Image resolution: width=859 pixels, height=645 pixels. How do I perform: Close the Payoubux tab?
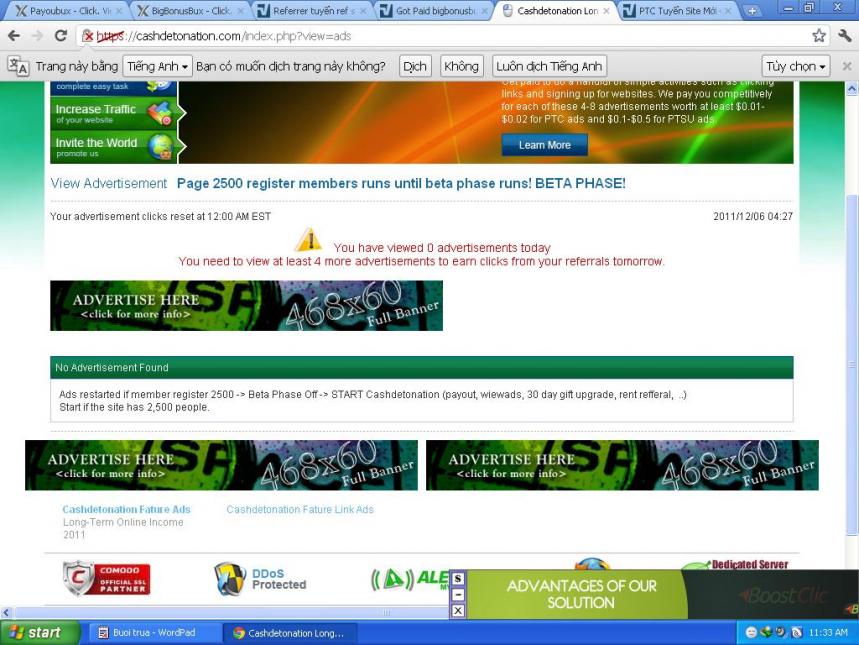pyautogui.click(x=118, y=10)
